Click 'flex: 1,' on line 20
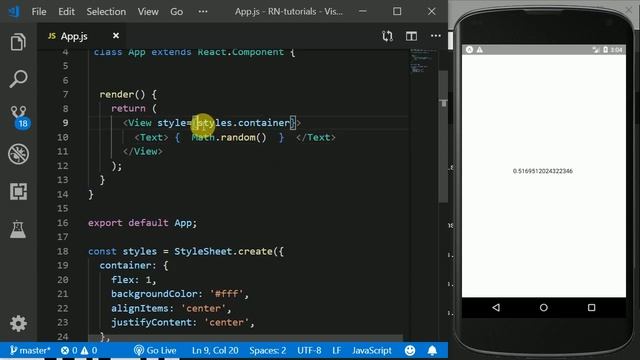The height and width of the screenshot is (360, 640). click(134, 280)
